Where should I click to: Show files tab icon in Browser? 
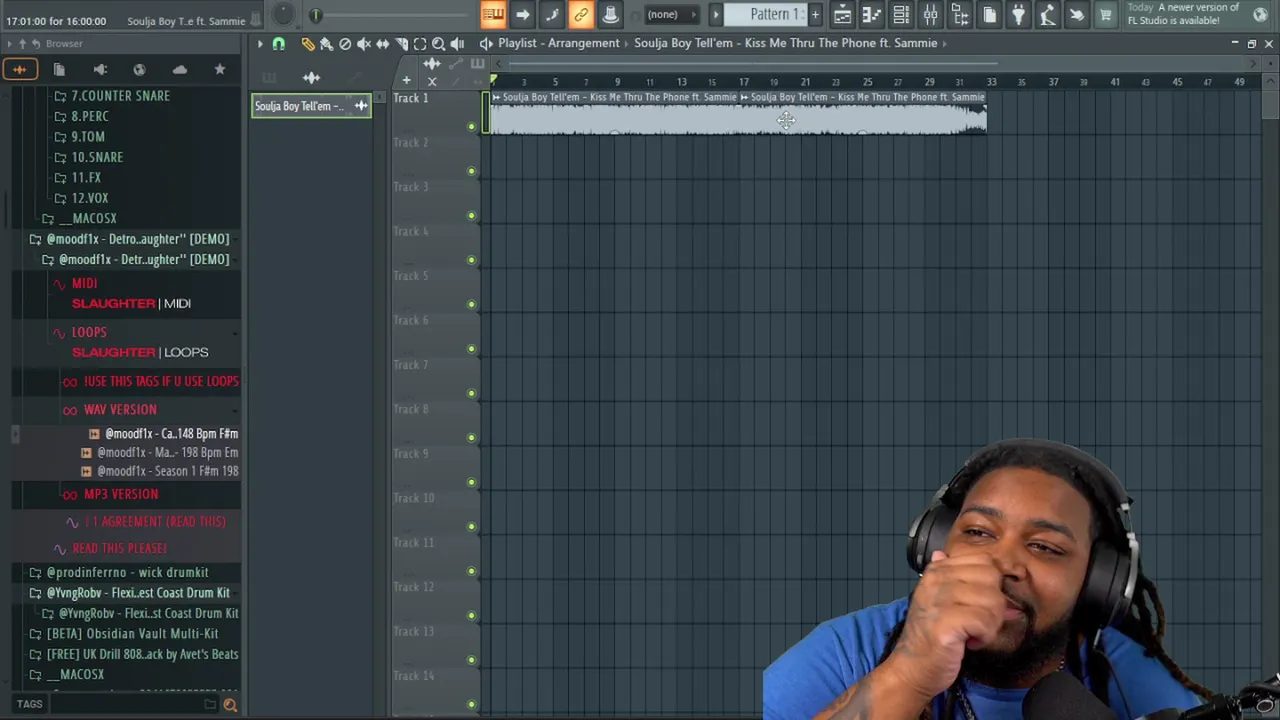[x=59, y=69]
